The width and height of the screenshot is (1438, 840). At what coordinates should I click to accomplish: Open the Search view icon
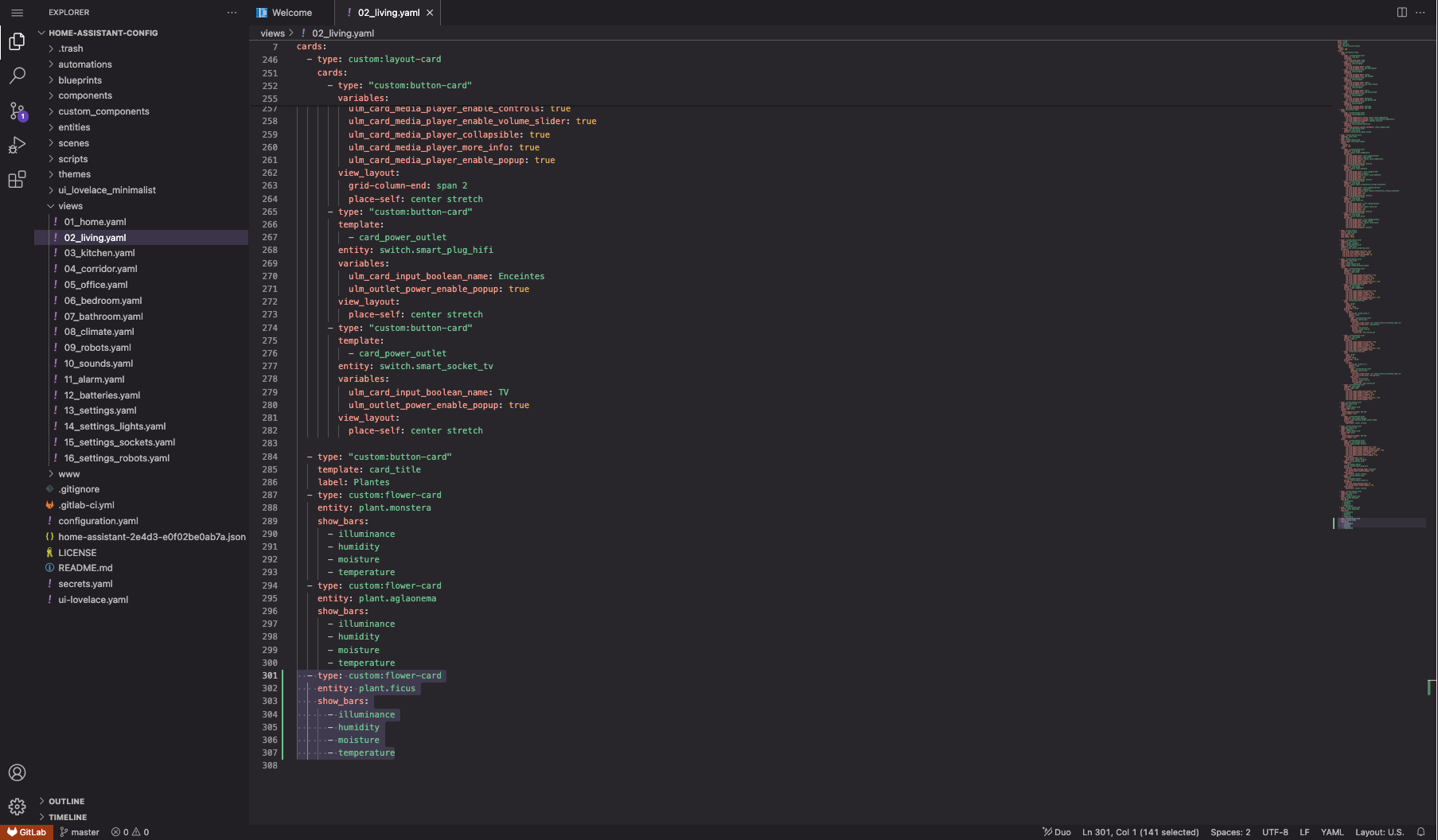pyautogui.click(x=17, y=76)
